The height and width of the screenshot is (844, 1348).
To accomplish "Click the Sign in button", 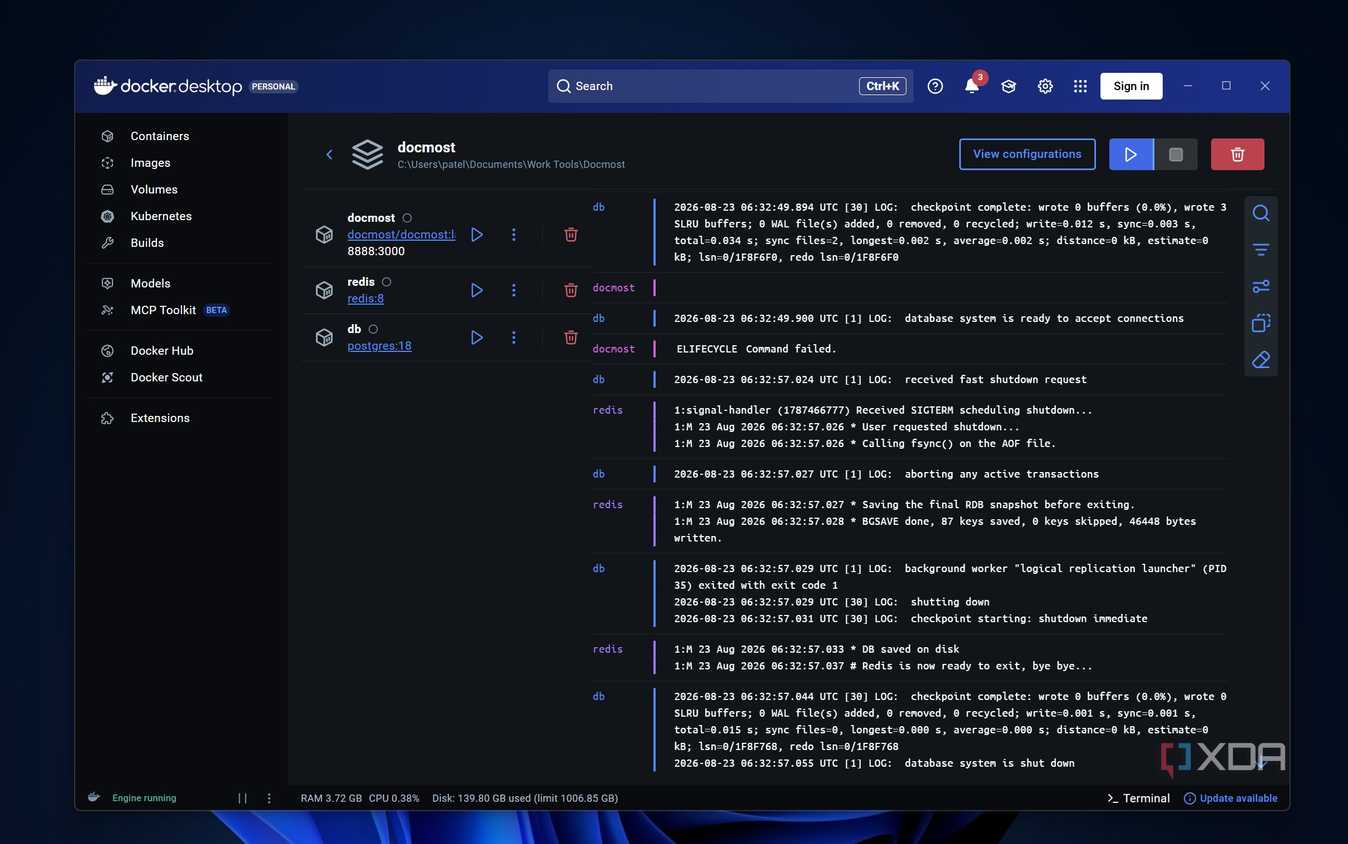I will 1131,86.
